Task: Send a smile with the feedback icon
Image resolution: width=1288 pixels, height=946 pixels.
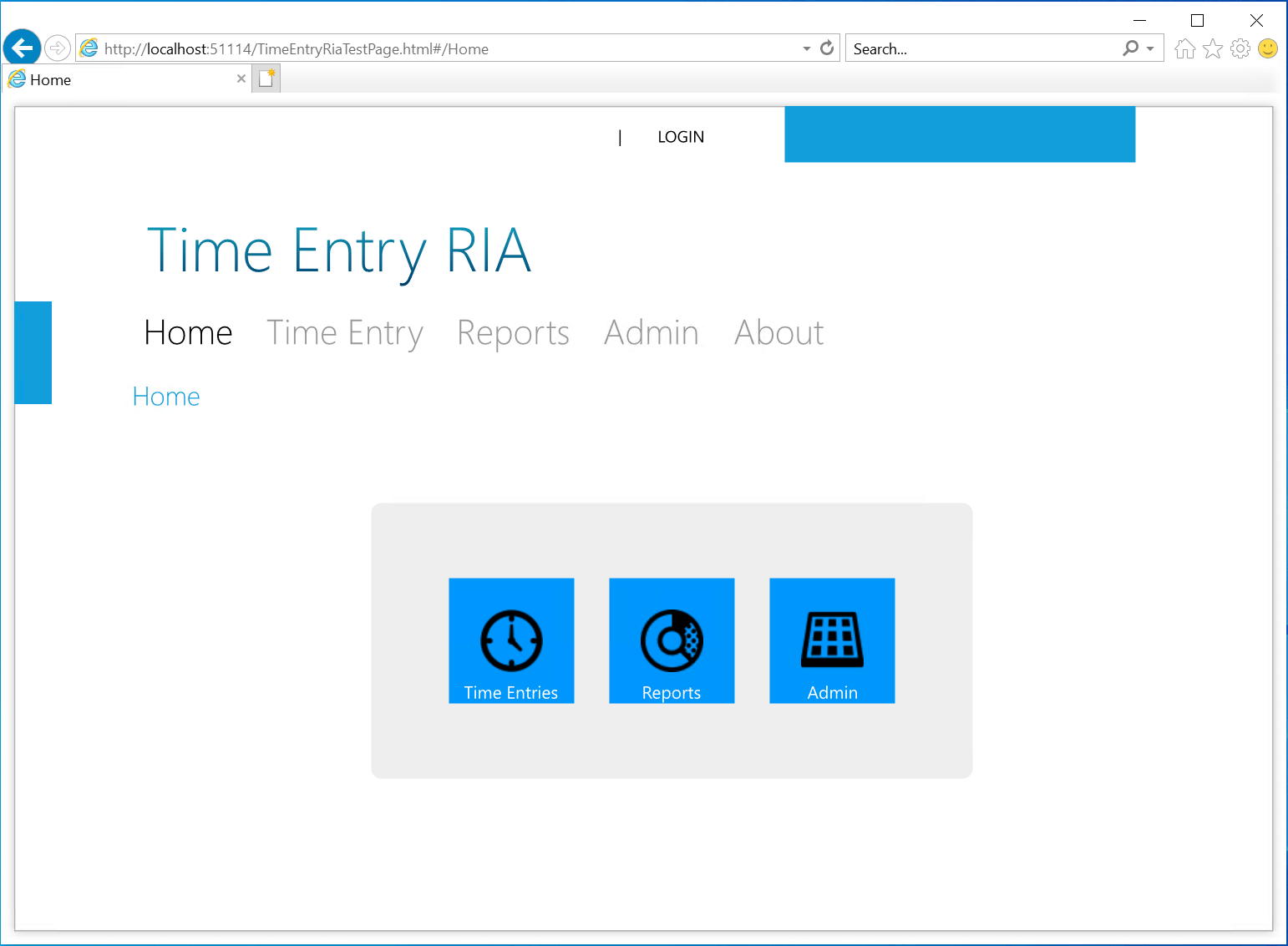Action: click(1267, 48)
